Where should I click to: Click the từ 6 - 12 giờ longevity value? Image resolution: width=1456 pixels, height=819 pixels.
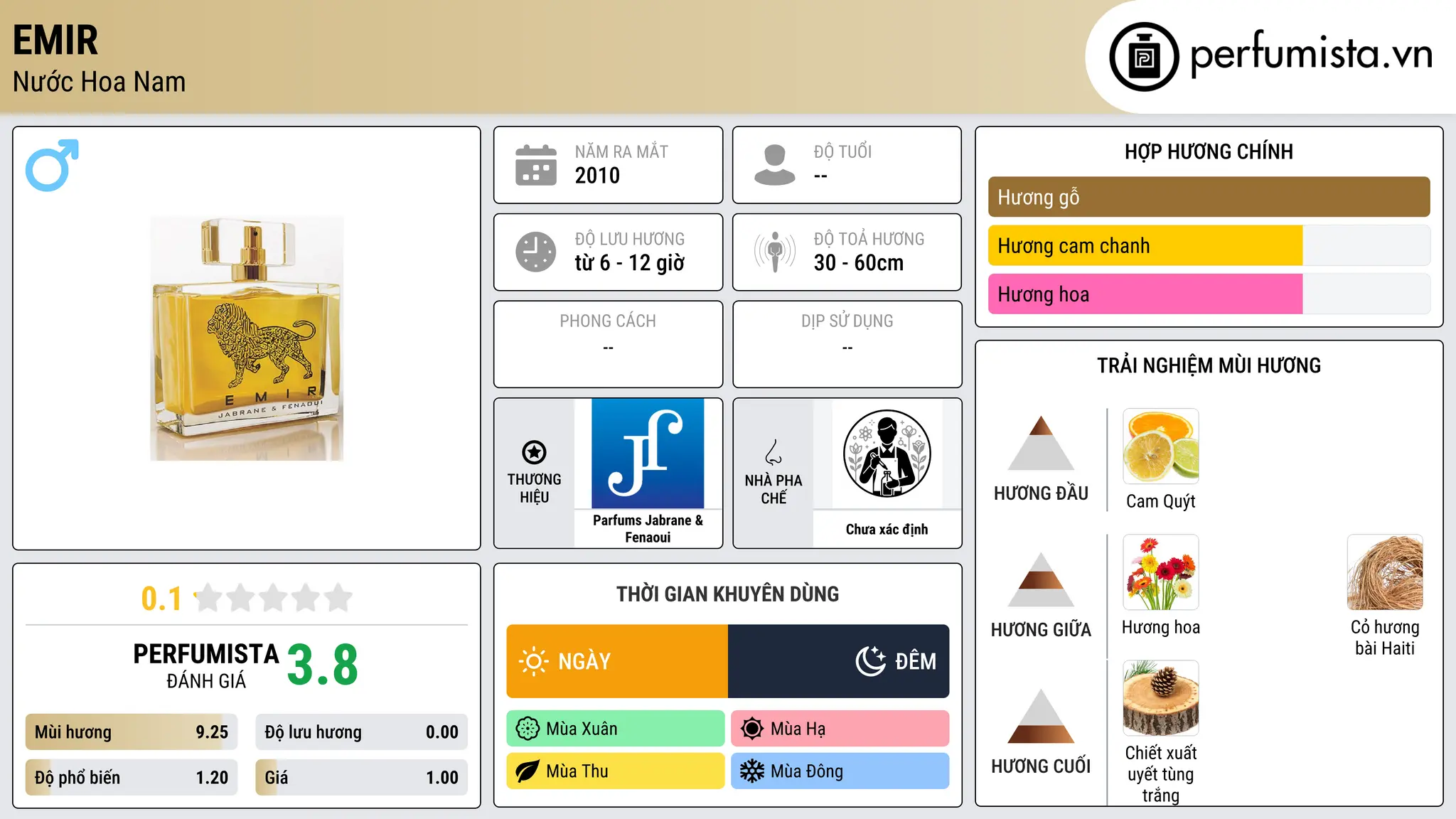click(x=629, y=263)
